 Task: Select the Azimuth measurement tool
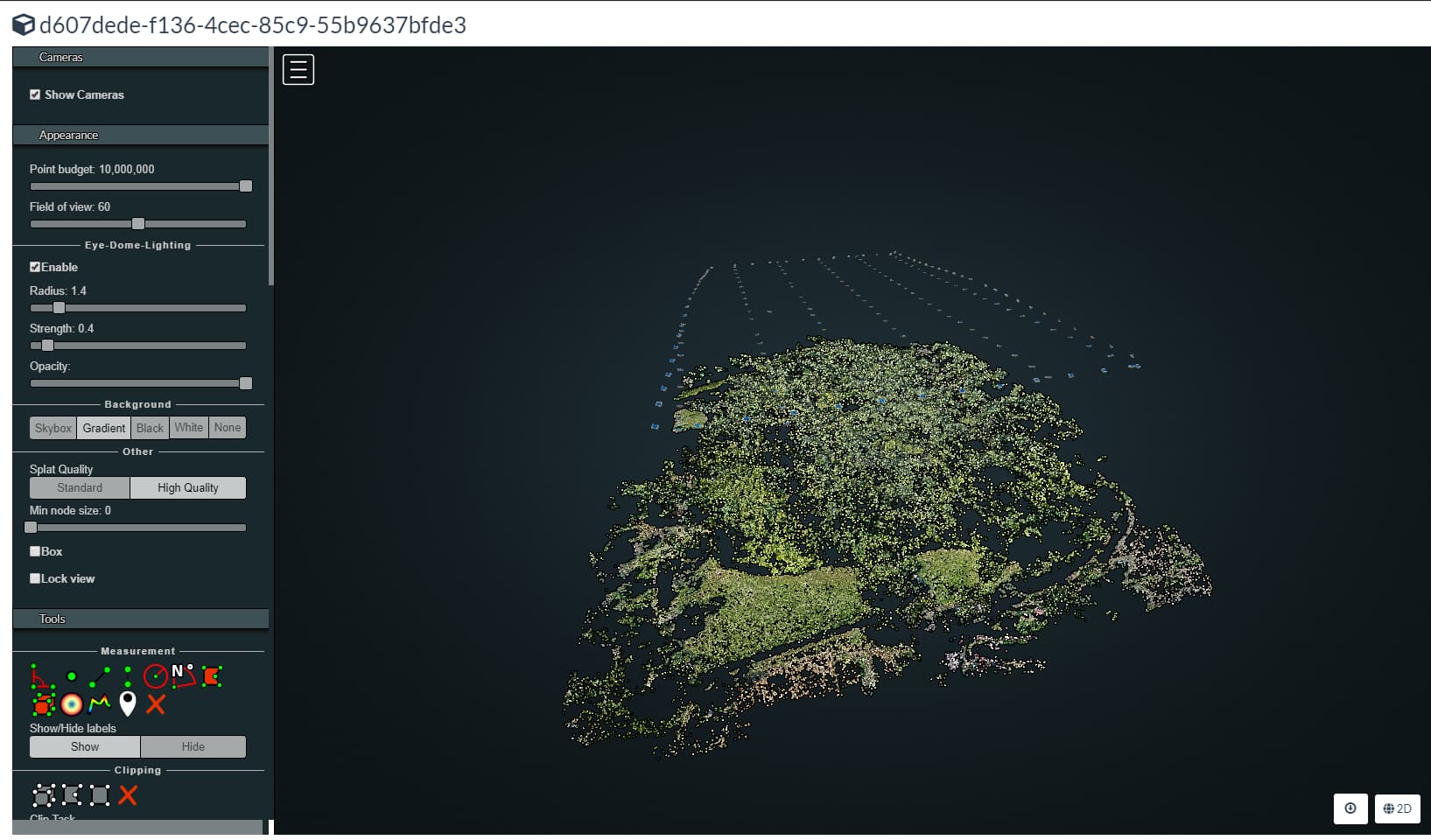coord(184,675)
